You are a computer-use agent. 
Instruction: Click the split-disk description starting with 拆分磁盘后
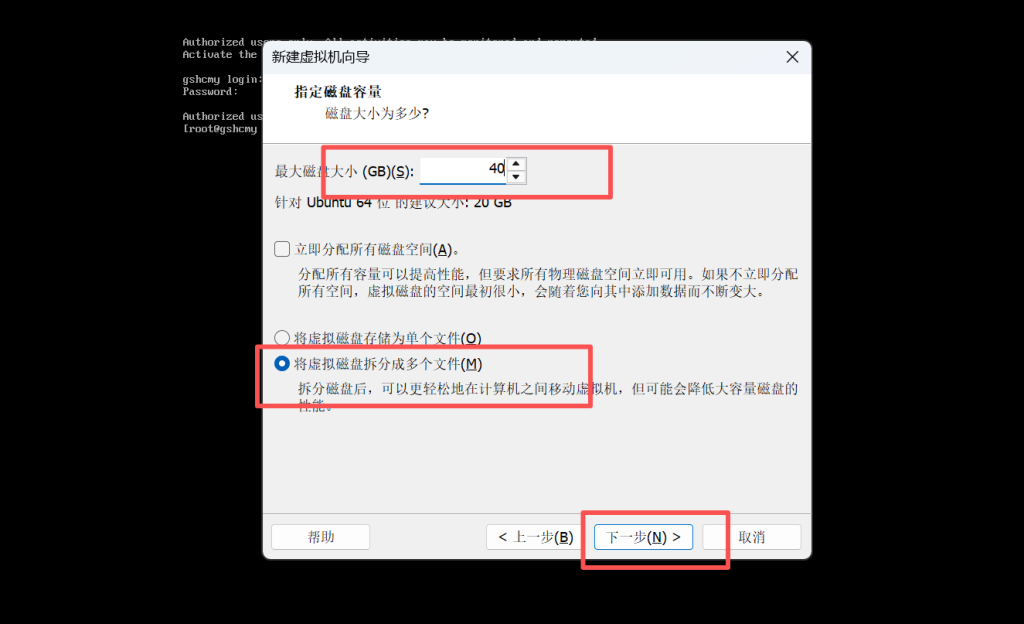coord(548,397)
